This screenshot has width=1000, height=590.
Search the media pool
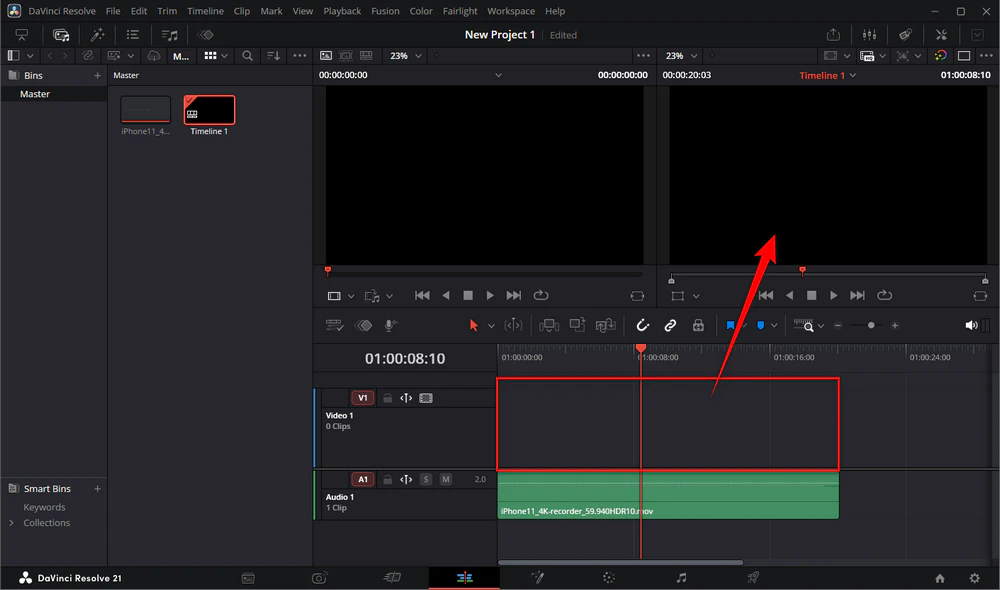247,56
